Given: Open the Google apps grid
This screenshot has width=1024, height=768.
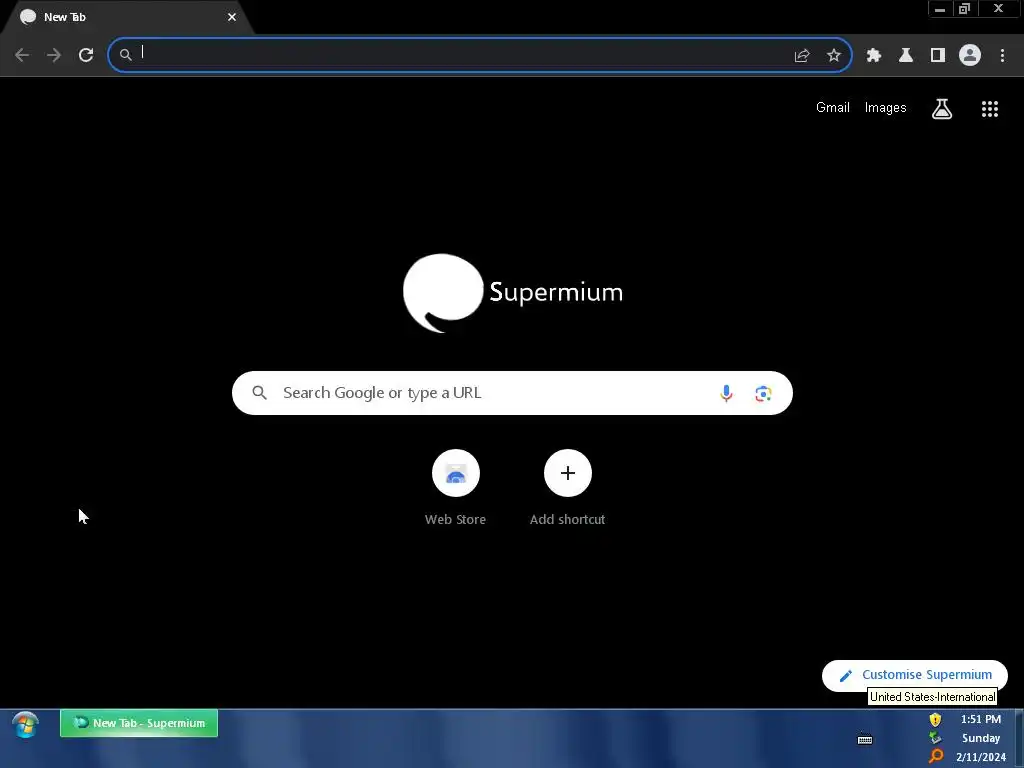Looking at the screenshot, I should [x=990, y=109].
